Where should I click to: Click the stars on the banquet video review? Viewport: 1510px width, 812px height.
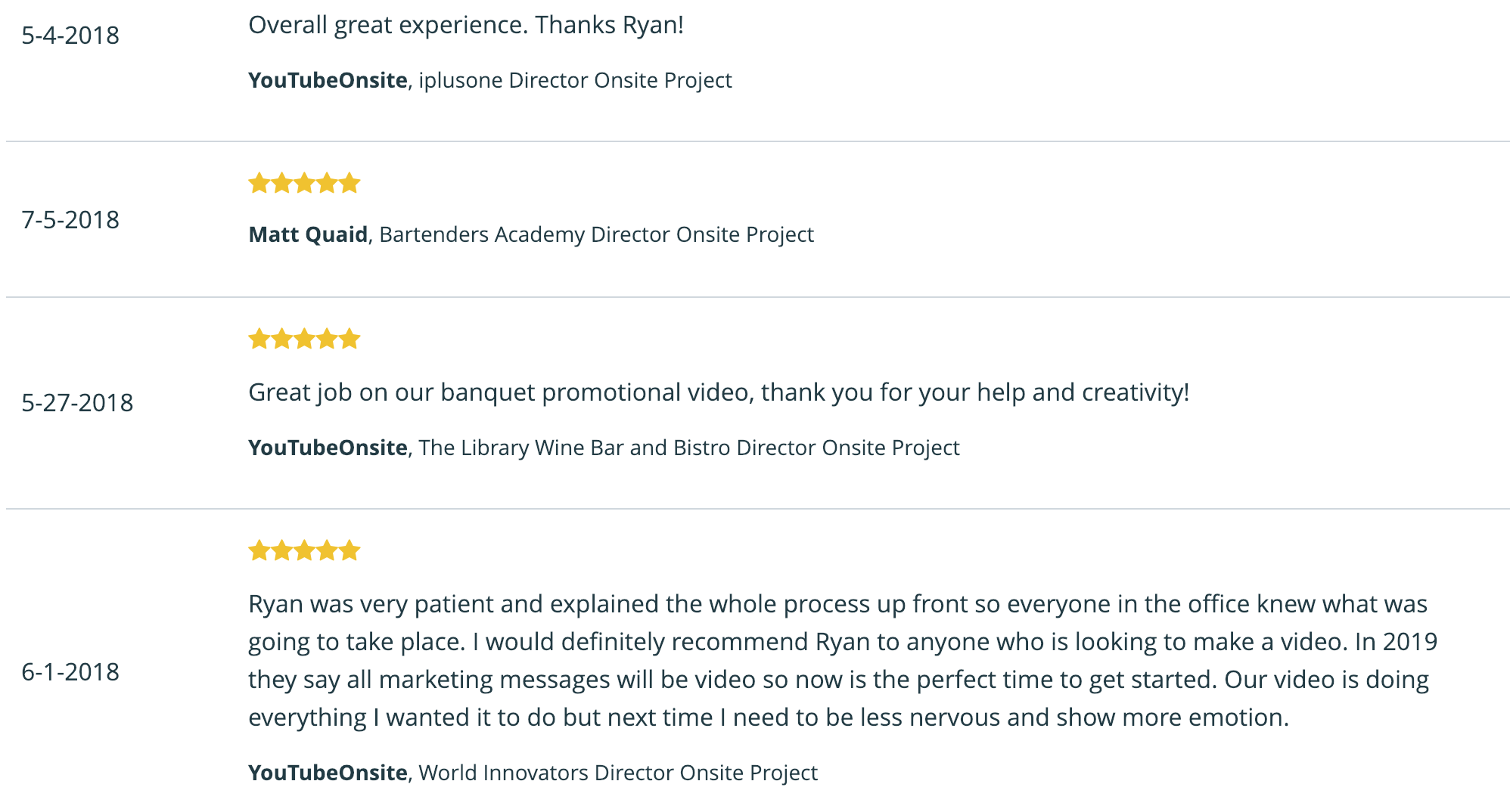click(x=304, y=339)
